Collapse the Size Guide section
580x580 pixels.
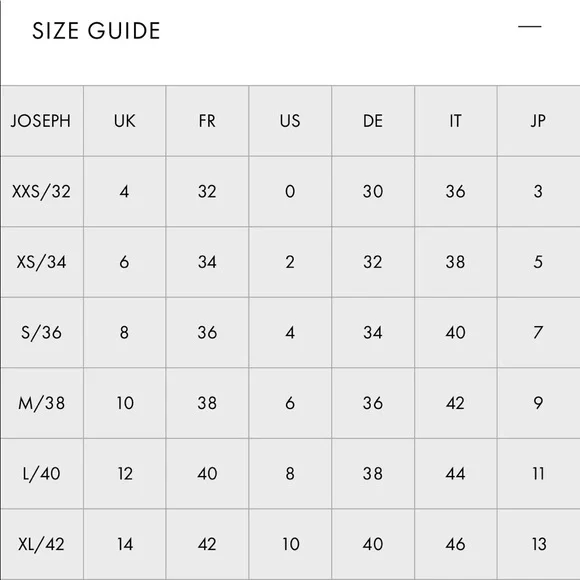coord(529,27)
